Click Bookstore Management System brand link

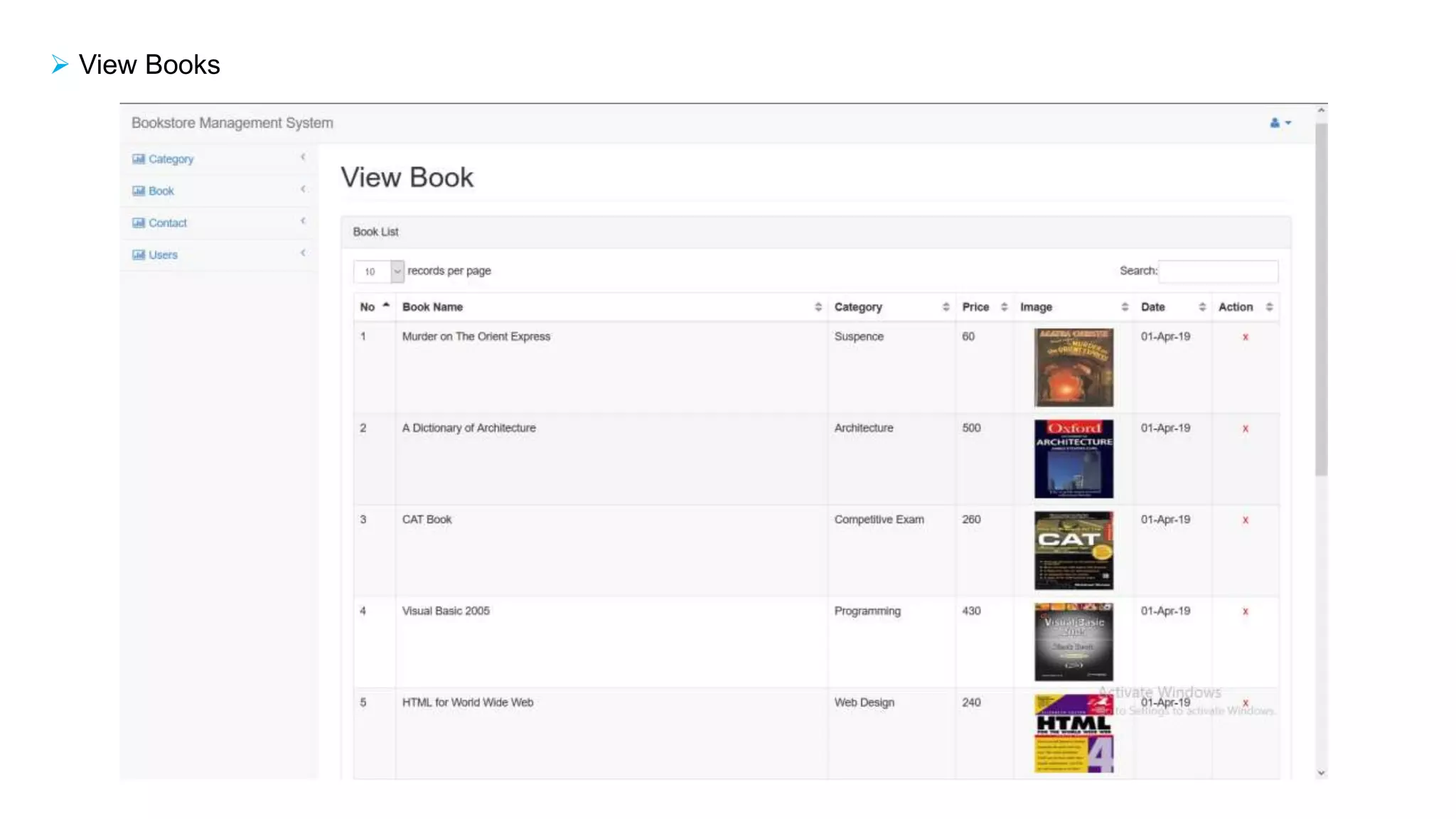pos(232,123)
